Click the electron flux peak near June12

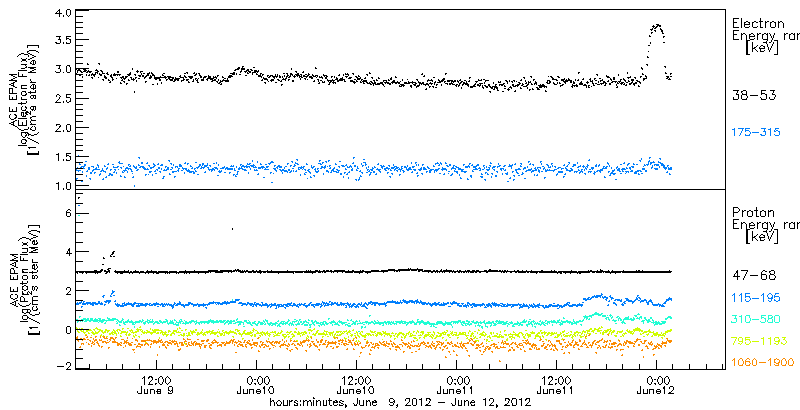tap(657, 25)
